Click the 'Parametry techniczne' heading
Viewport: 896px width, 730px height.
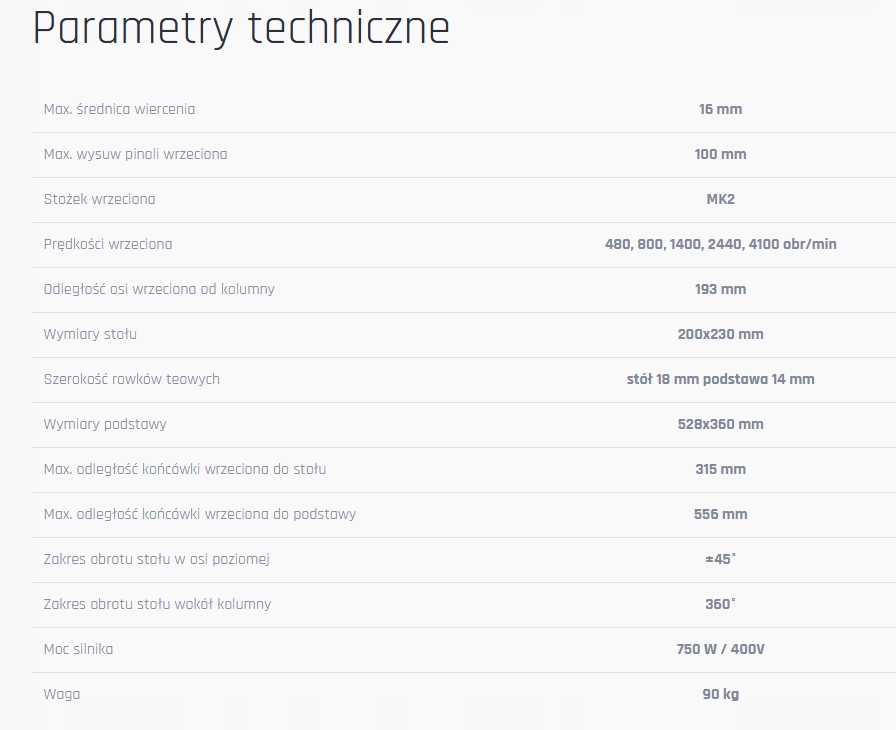pyautogui.click(x=241, y=29)
